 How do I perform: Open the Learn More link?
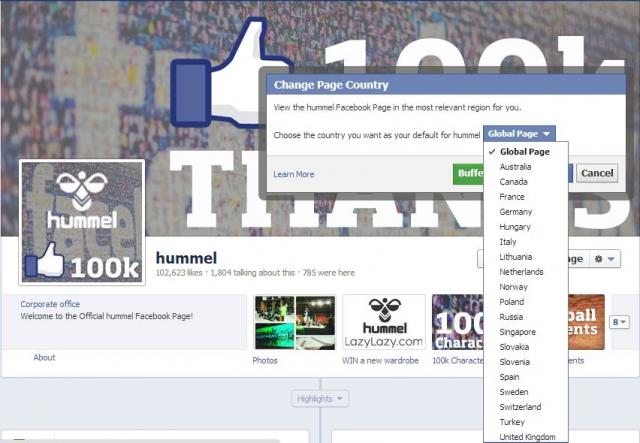294,174
